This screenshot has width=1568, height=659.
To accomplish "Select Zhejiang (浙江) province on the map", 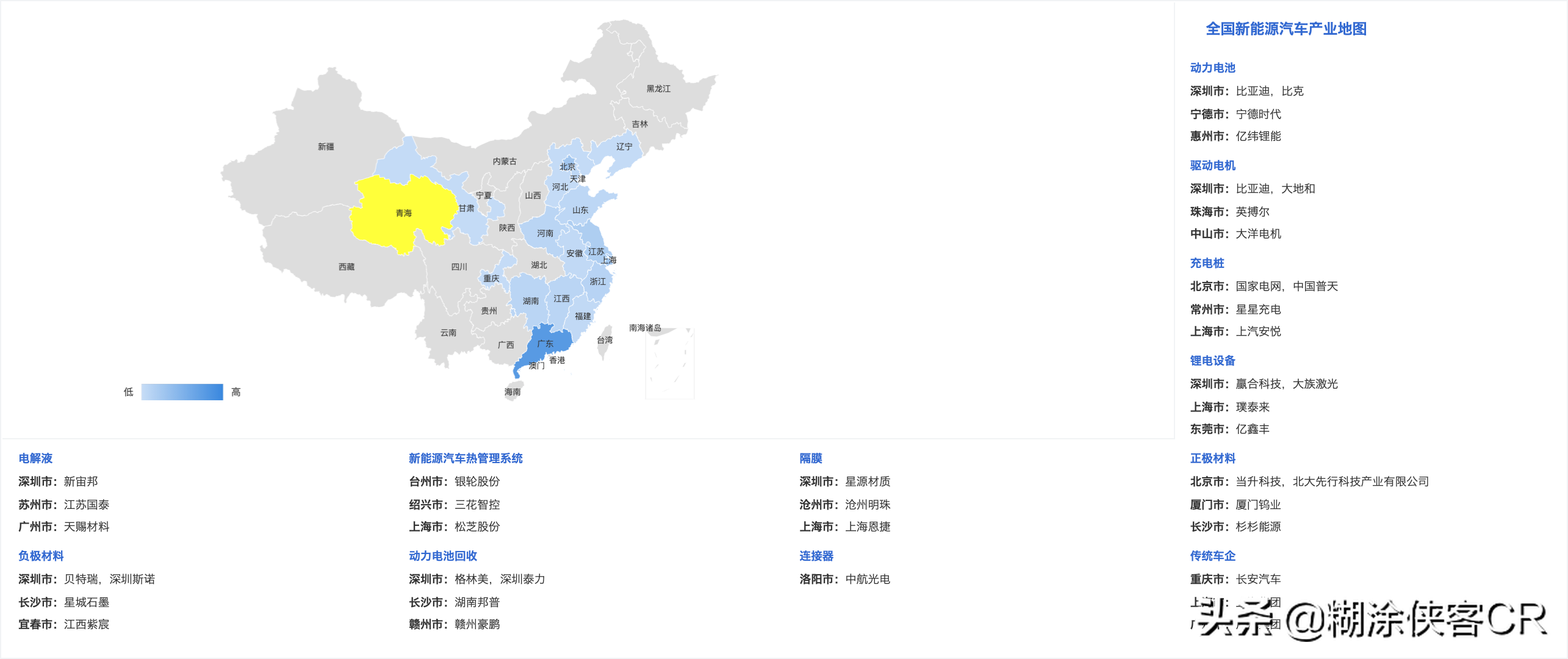I will (x=597, y=281).
